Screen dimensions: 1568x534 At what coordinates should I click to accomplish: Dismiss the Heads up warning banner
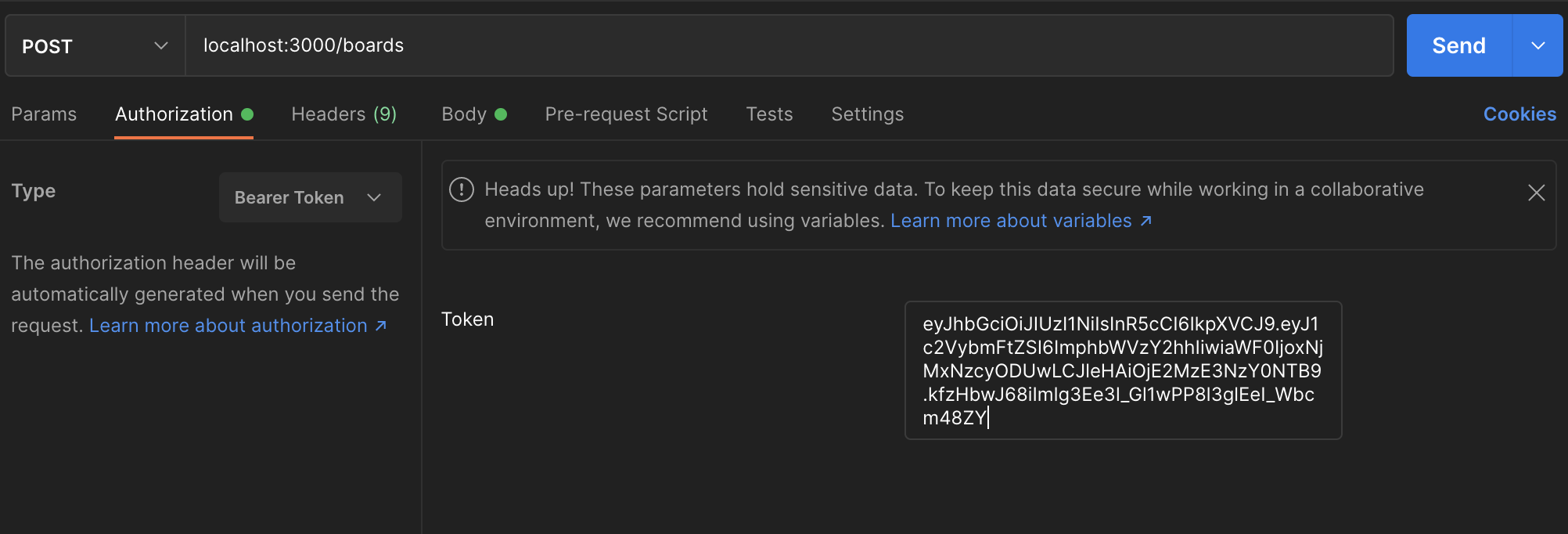(x=1536, y=193)
